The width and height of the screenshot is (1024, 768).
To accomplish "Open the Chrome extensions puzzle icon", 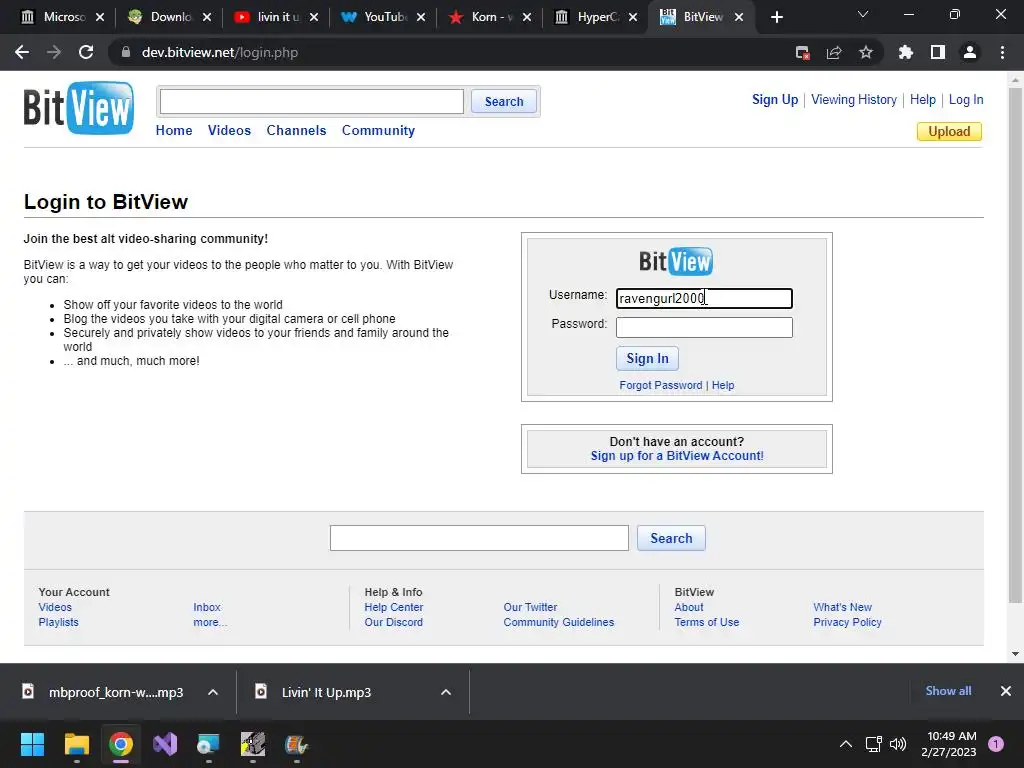I will tap(905, 52).
